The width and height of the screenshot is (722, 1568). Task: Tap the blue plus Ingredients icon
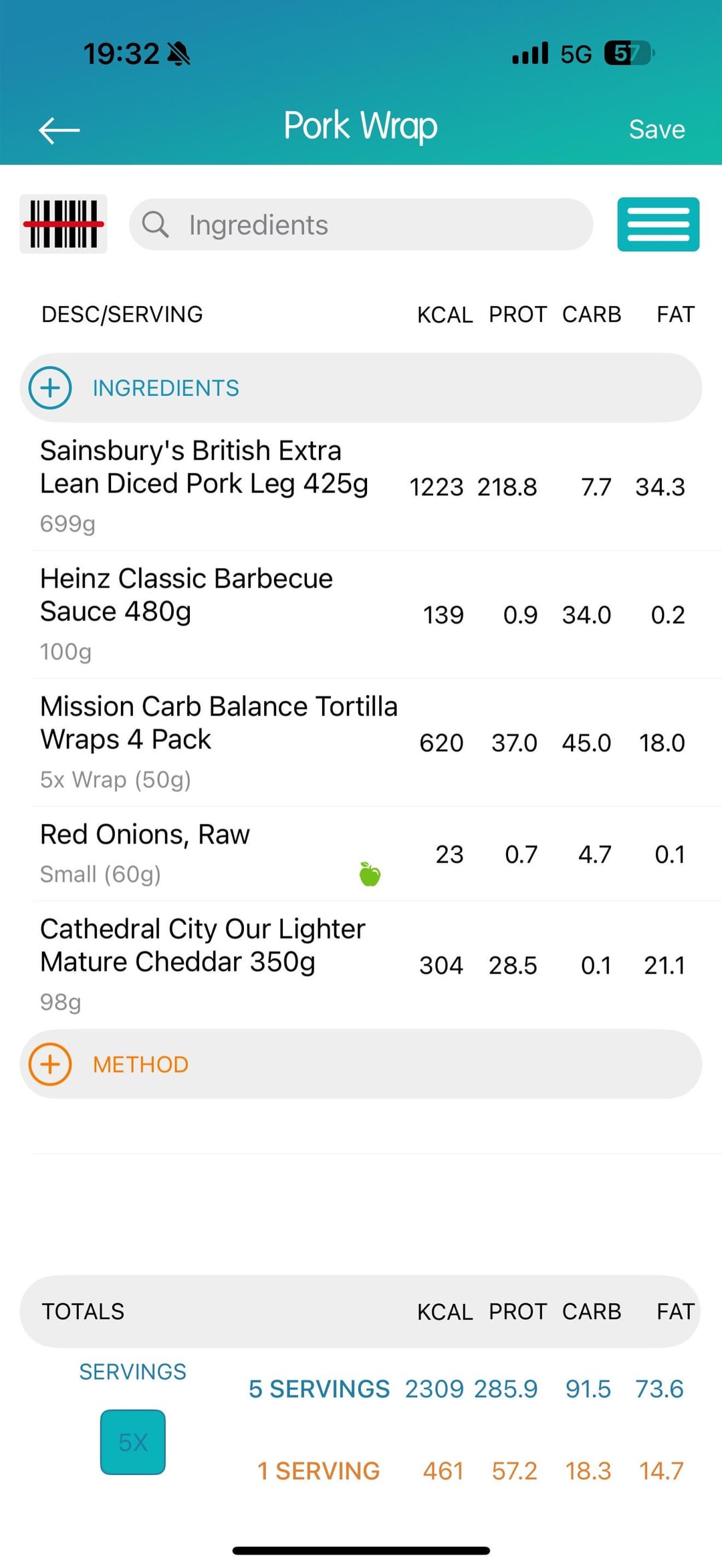(50, 388)
